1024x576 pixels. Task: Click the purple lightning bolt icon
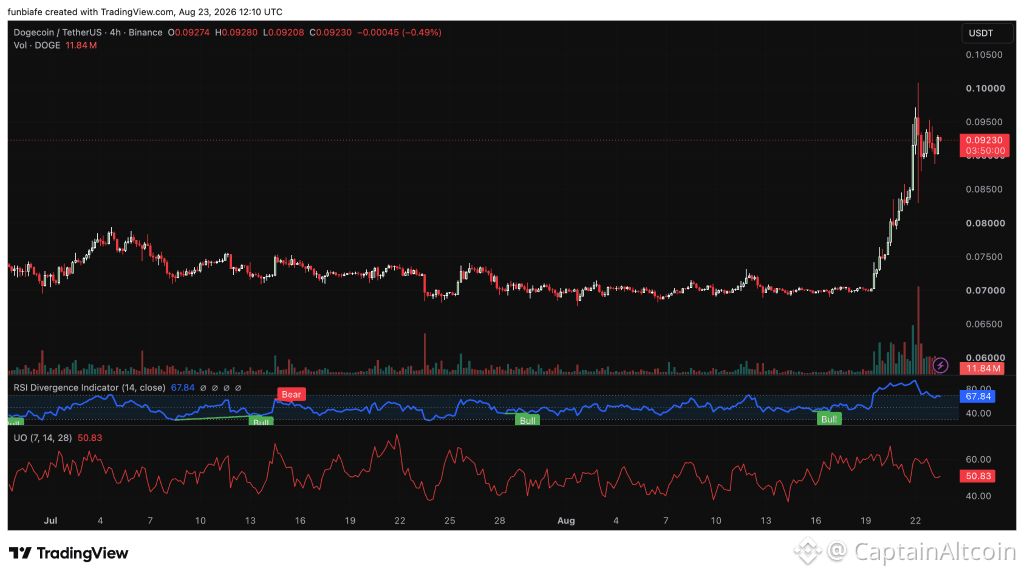(x=940, y=365)
